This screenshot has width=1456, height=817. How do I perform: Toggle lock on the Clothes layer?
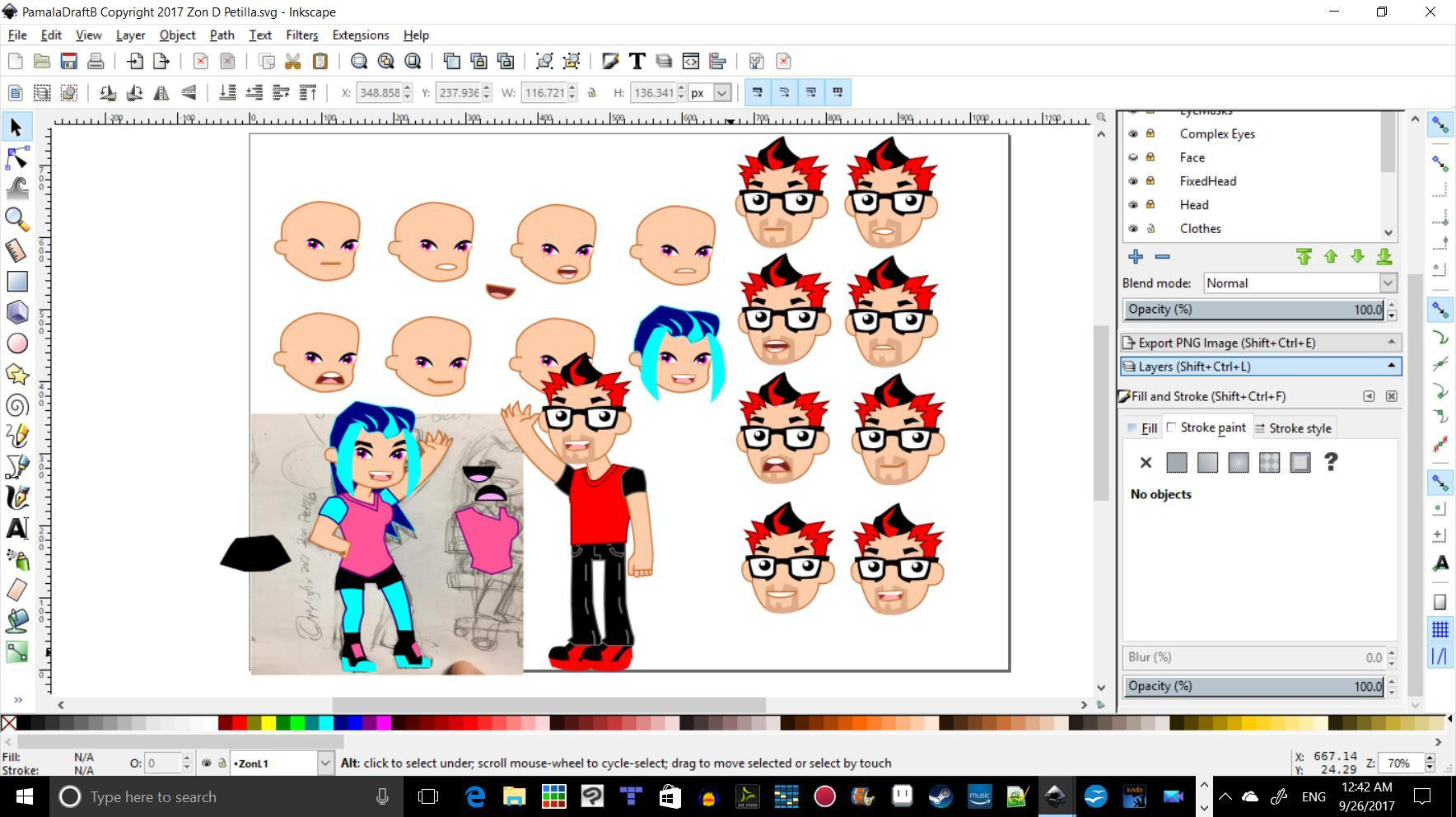[1151, 228]
